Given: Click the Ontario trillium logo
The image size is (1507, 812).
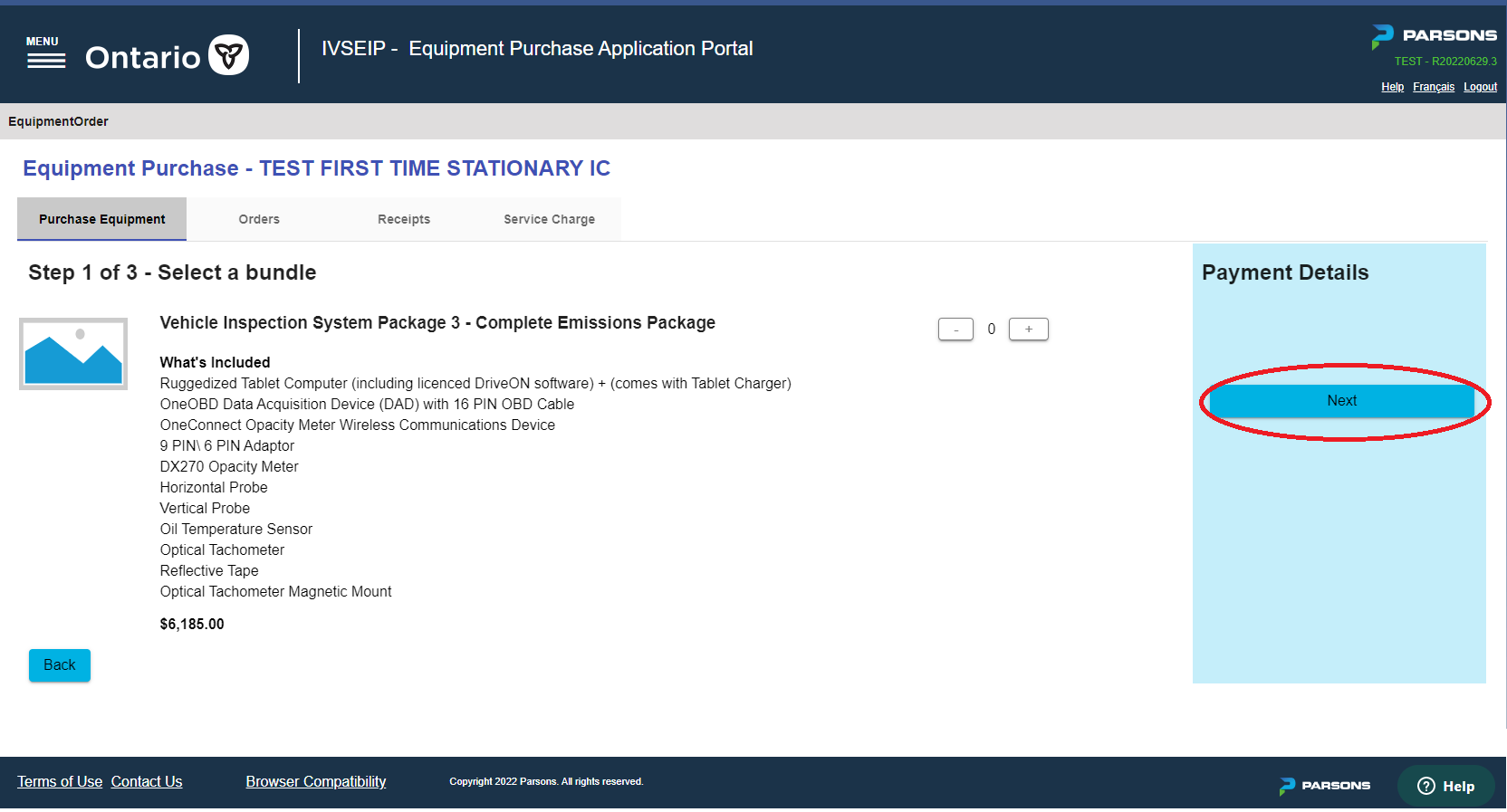Looking at the screenshot, I should pos(228,55).
